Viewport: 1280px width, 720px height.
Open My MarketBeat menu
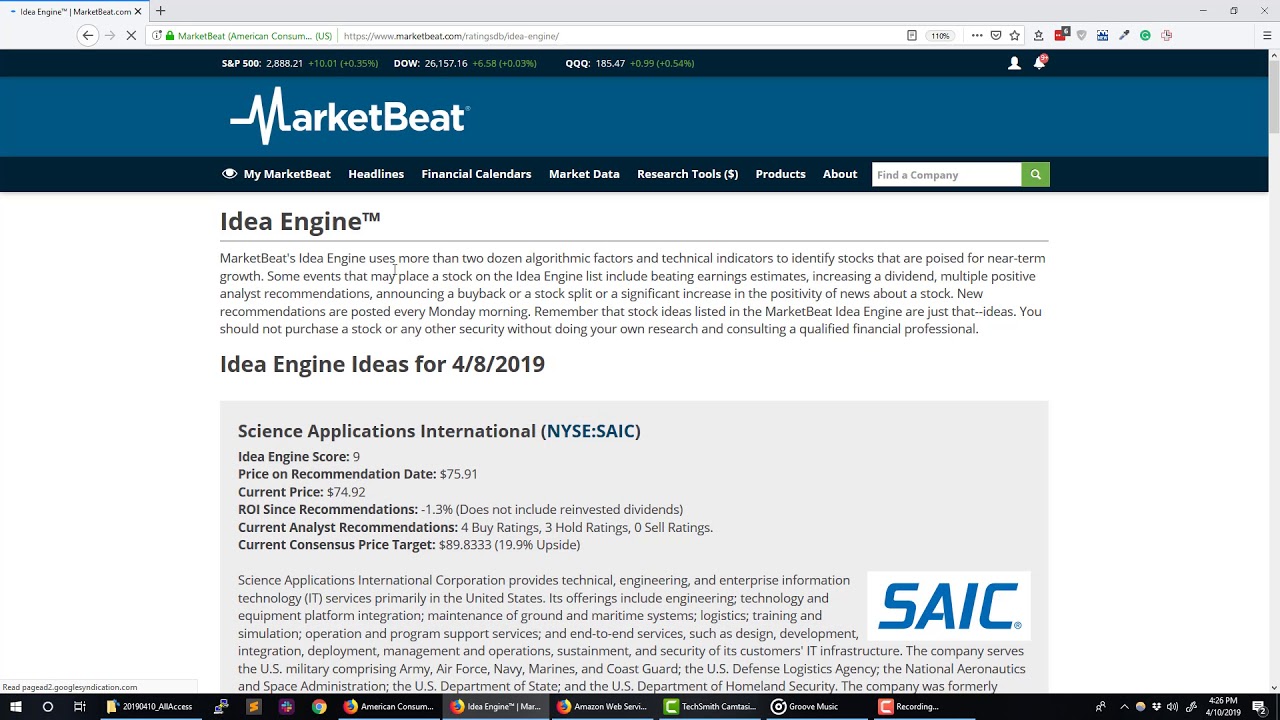point(276,174)
